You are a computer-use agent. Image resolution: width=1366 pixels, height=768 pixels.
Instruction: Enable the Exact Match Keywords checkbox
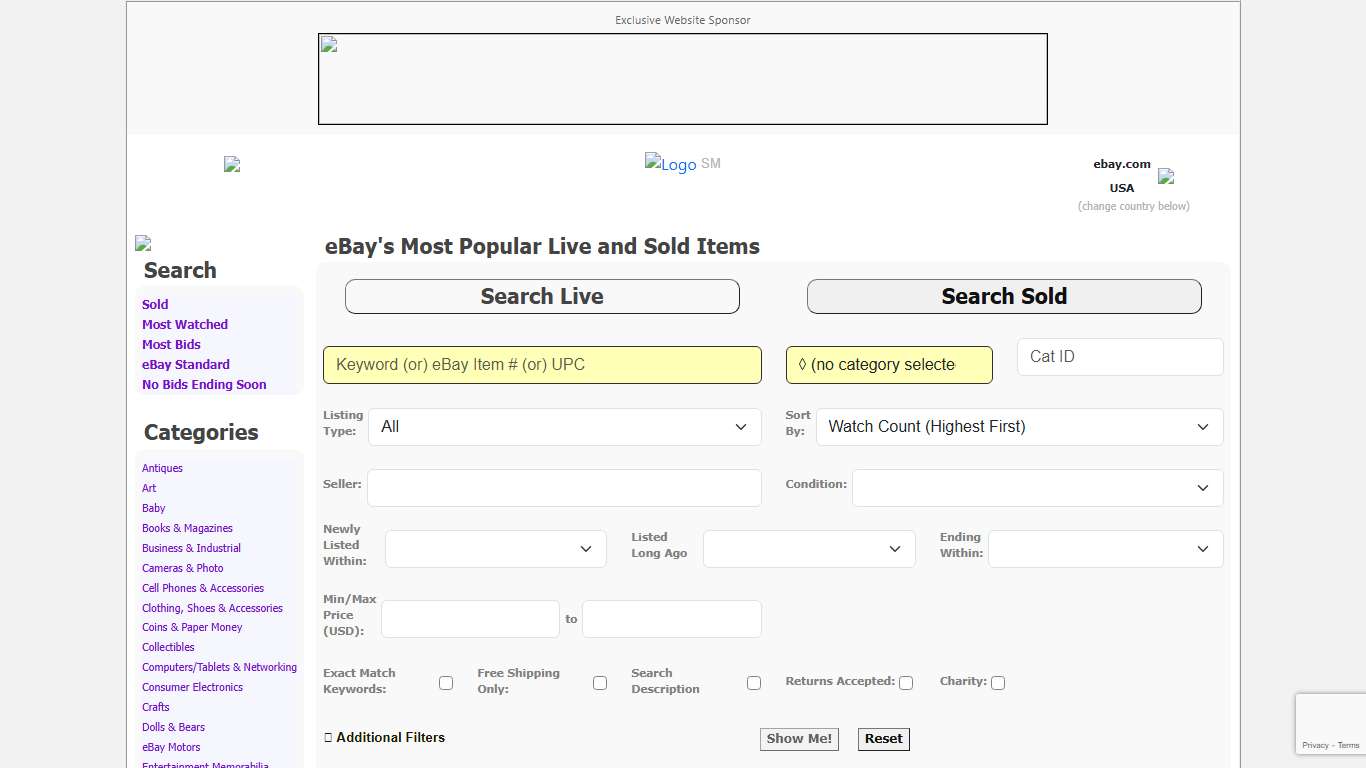click(x=446, y=682)
